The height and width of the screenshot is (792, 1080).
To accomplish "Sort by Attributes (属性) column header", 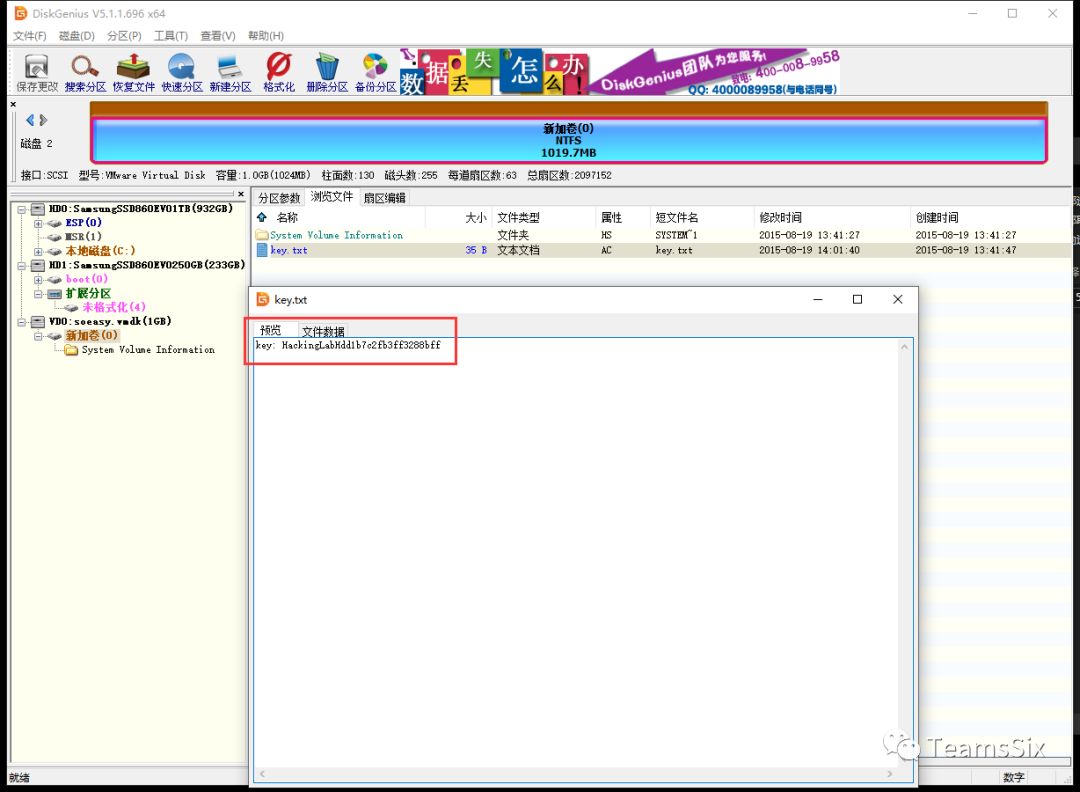I will coord(612,218).
